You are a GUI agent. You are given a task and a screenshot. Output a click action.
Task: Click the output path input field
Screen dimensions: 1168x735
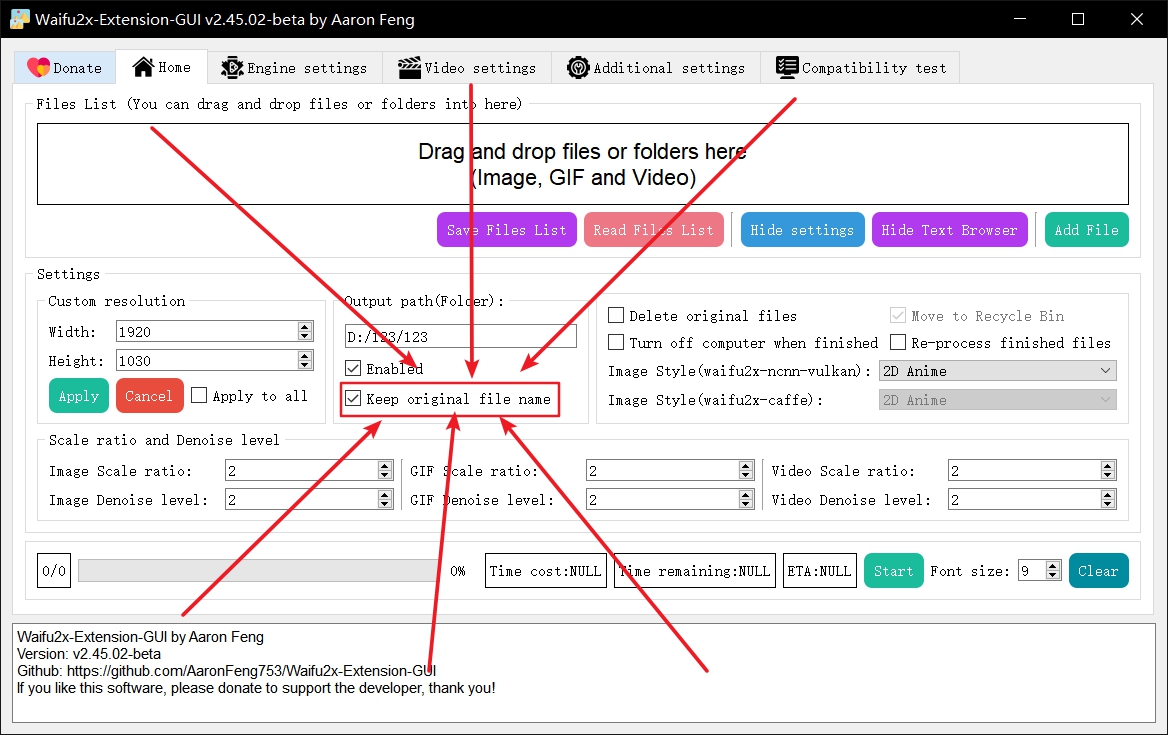tap(459, 336)
